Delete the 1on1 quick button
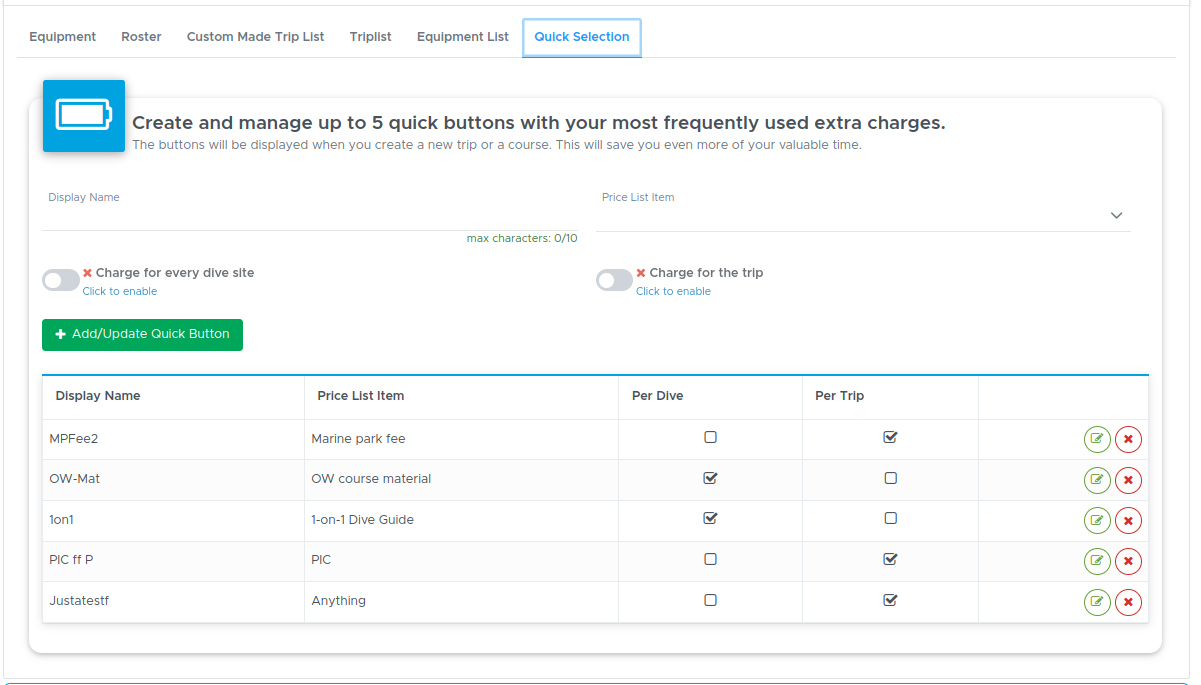Screen dimensions: 1201x685 [x=1128, y=521]
